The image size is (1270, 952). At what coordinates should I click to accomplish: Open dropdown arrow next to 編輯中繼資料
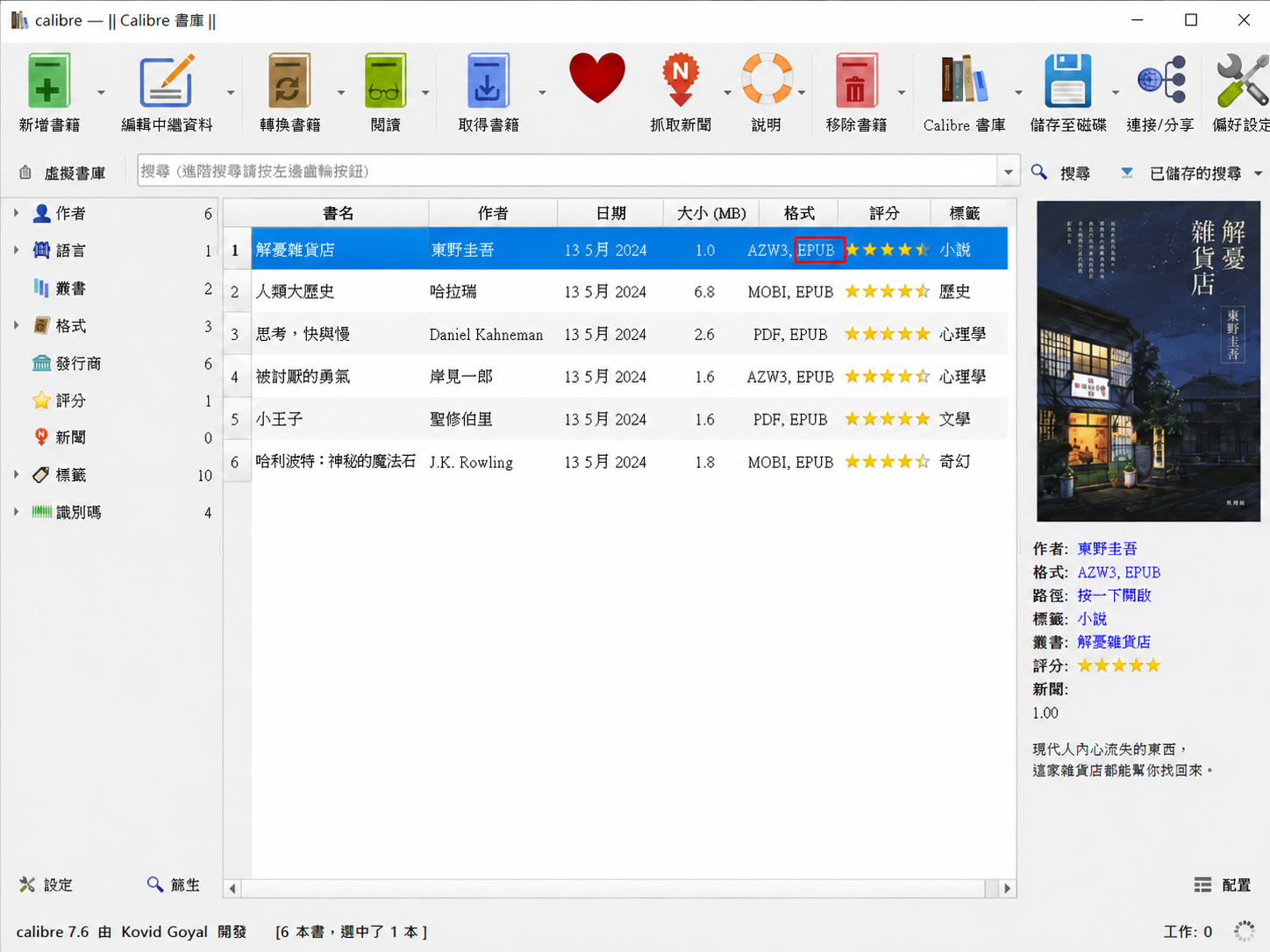(x=231, y=92)
